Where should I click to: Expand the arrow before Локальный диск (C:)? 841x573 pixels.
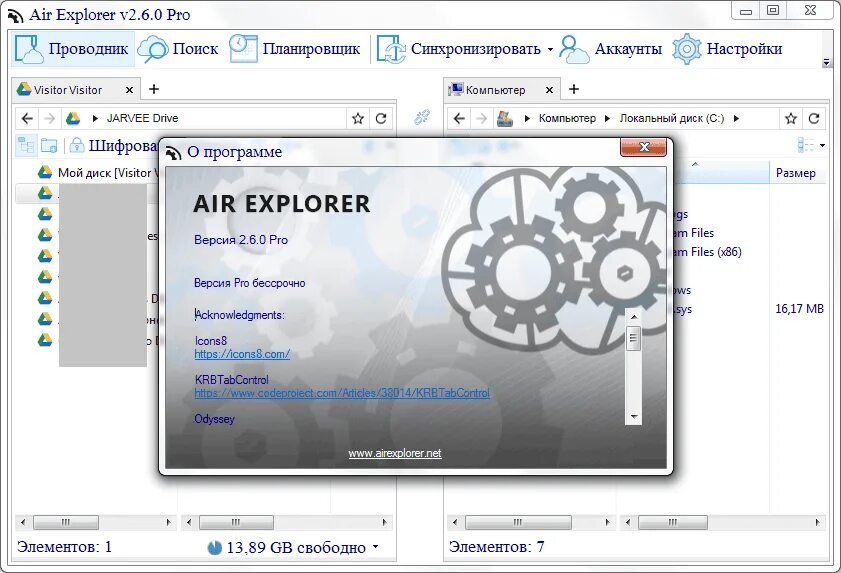[x=607, y=119]
